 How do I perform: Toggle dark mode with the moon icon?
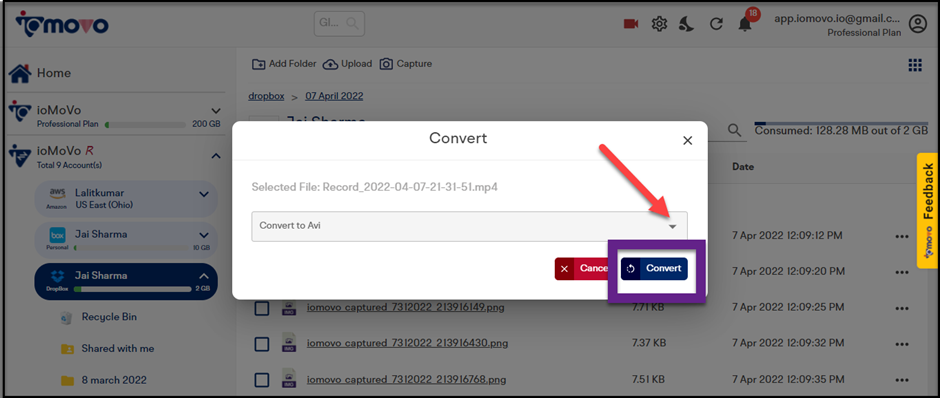[x=687, y=24]
